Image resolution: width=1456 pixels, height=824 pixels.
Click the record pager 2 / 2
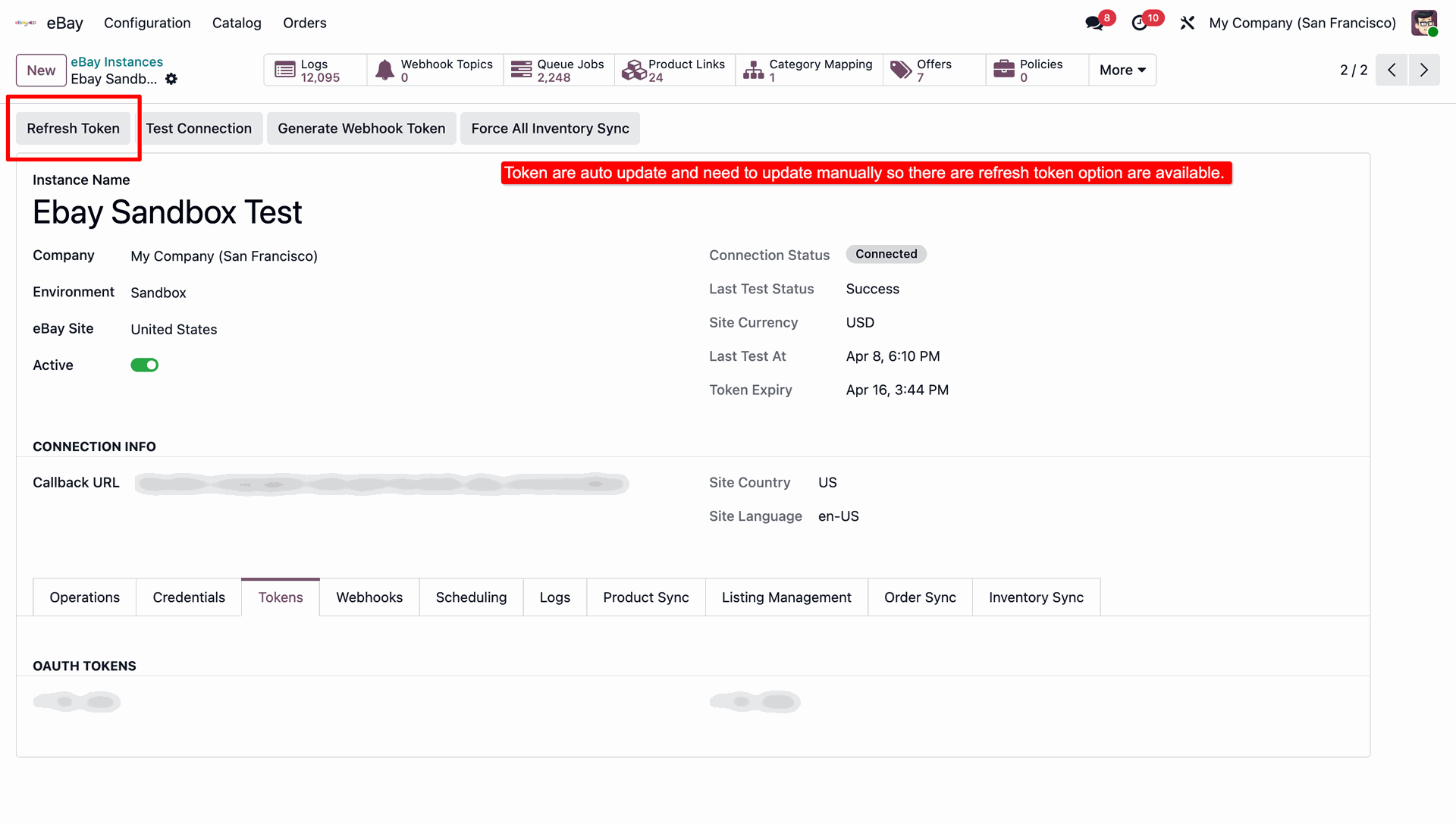click(x=1354, y=70)
